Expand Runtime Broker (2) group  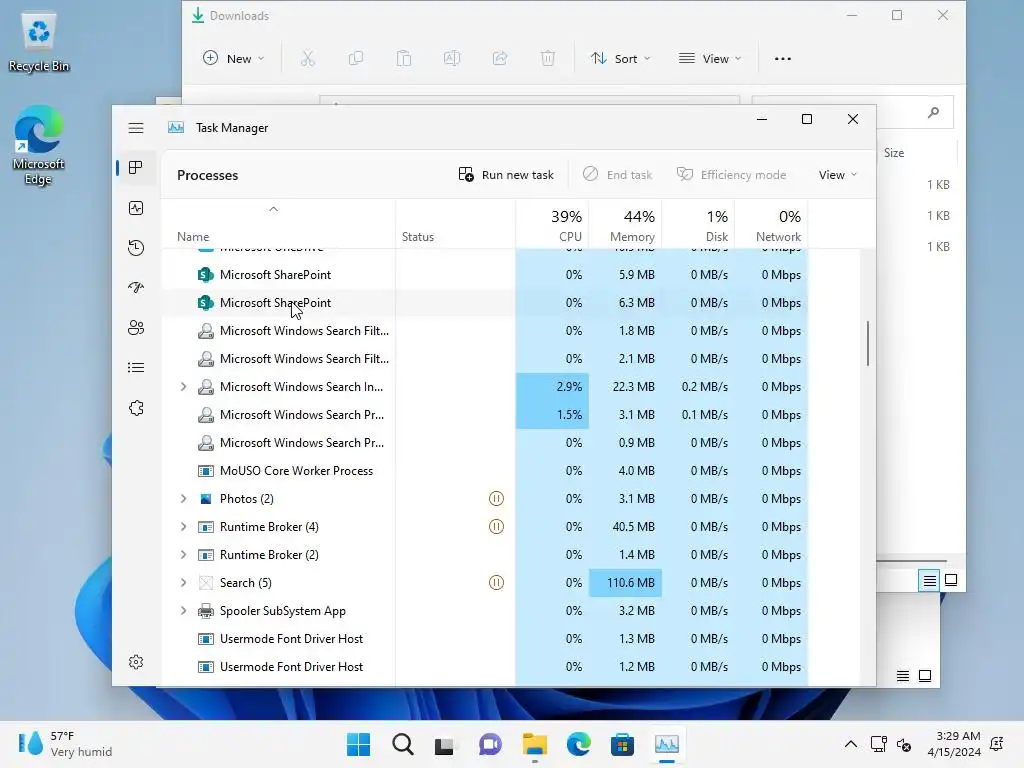coord(184,554)
